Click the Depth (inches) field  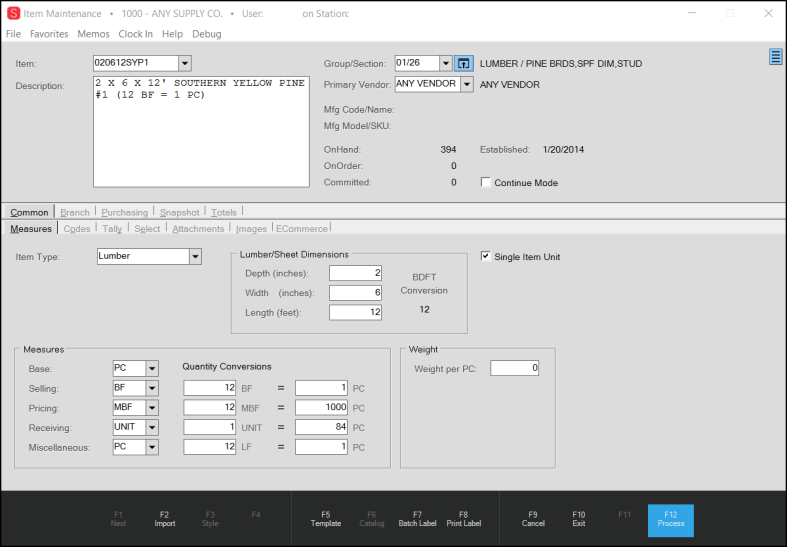point(355,273)
